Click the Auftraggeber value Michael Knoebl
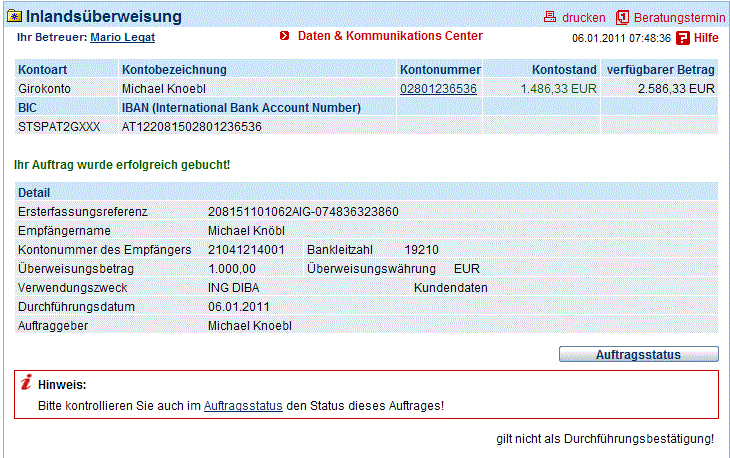Screen dimensions: 730x458 [250, 326]
